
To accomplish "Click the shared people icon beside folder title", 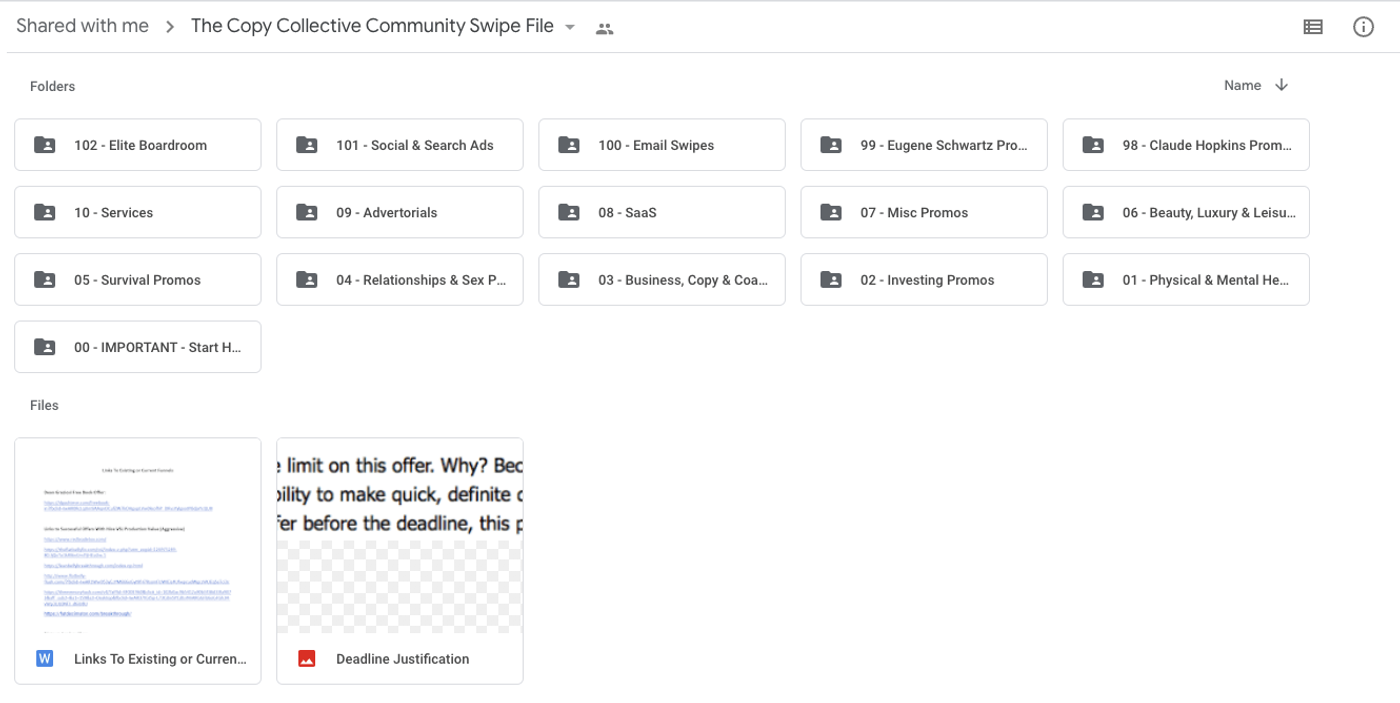I will pos(604,29).
